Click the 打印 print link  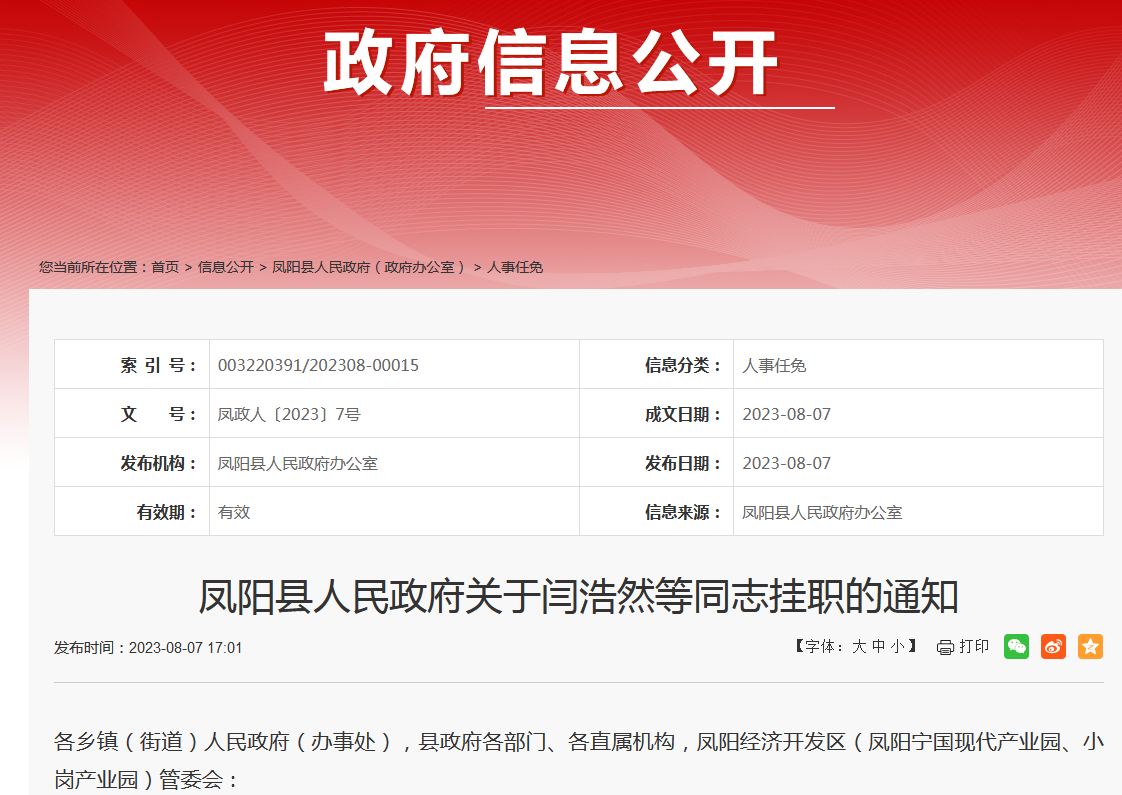(x=974, y=647)
